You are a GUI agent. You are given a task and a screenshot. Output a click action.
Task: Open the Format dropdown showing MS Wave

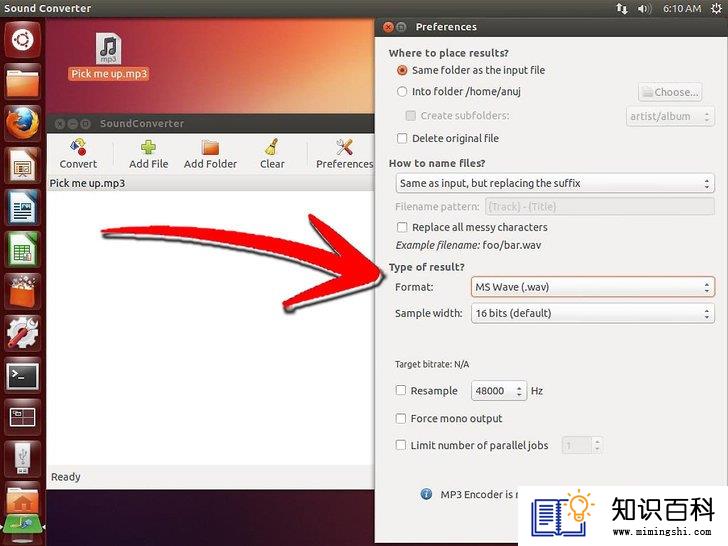click(592, 287)
